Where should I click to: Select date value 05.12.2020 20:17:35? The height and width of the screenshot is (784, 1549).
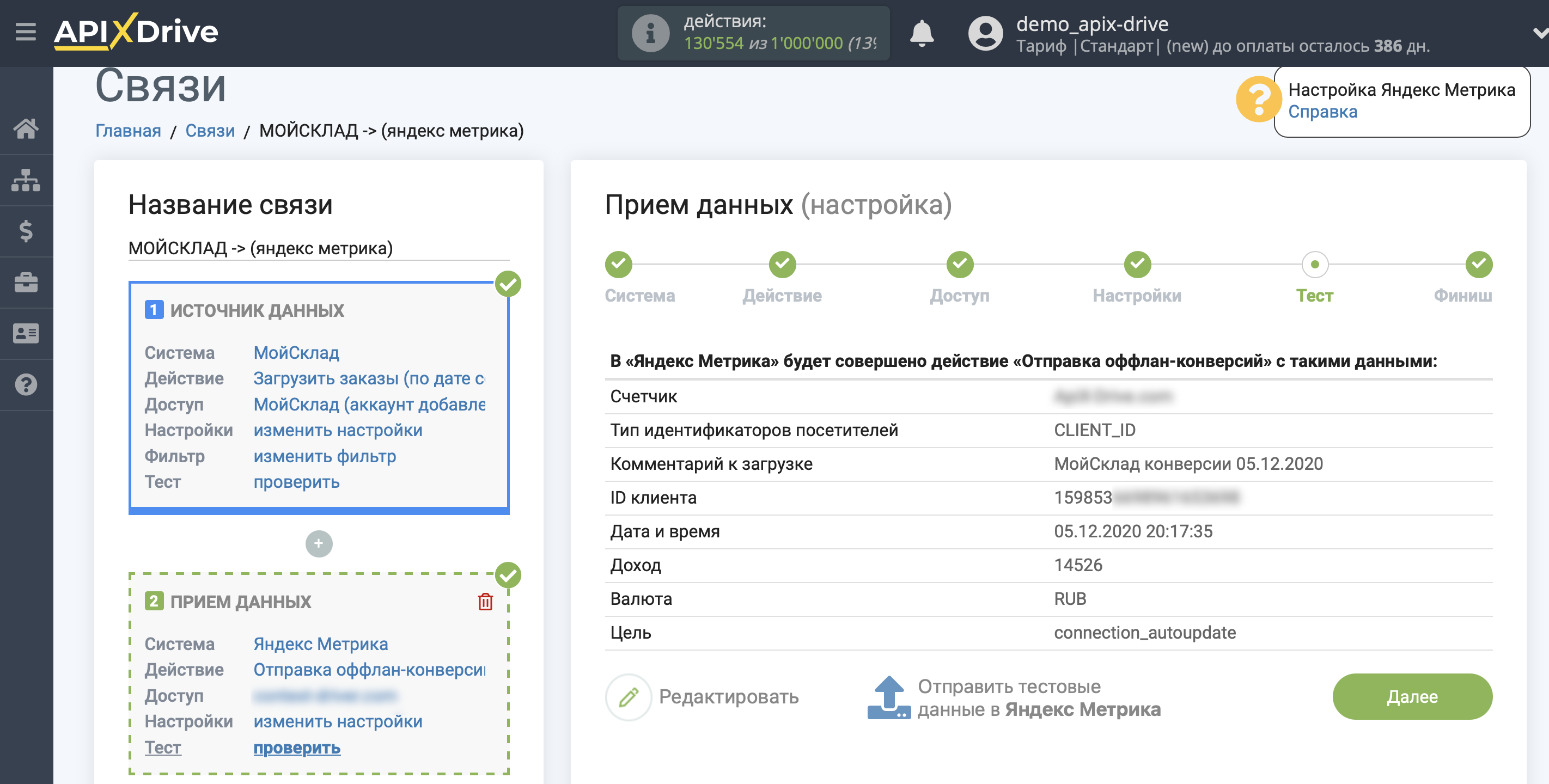[x=1133, y=531]
